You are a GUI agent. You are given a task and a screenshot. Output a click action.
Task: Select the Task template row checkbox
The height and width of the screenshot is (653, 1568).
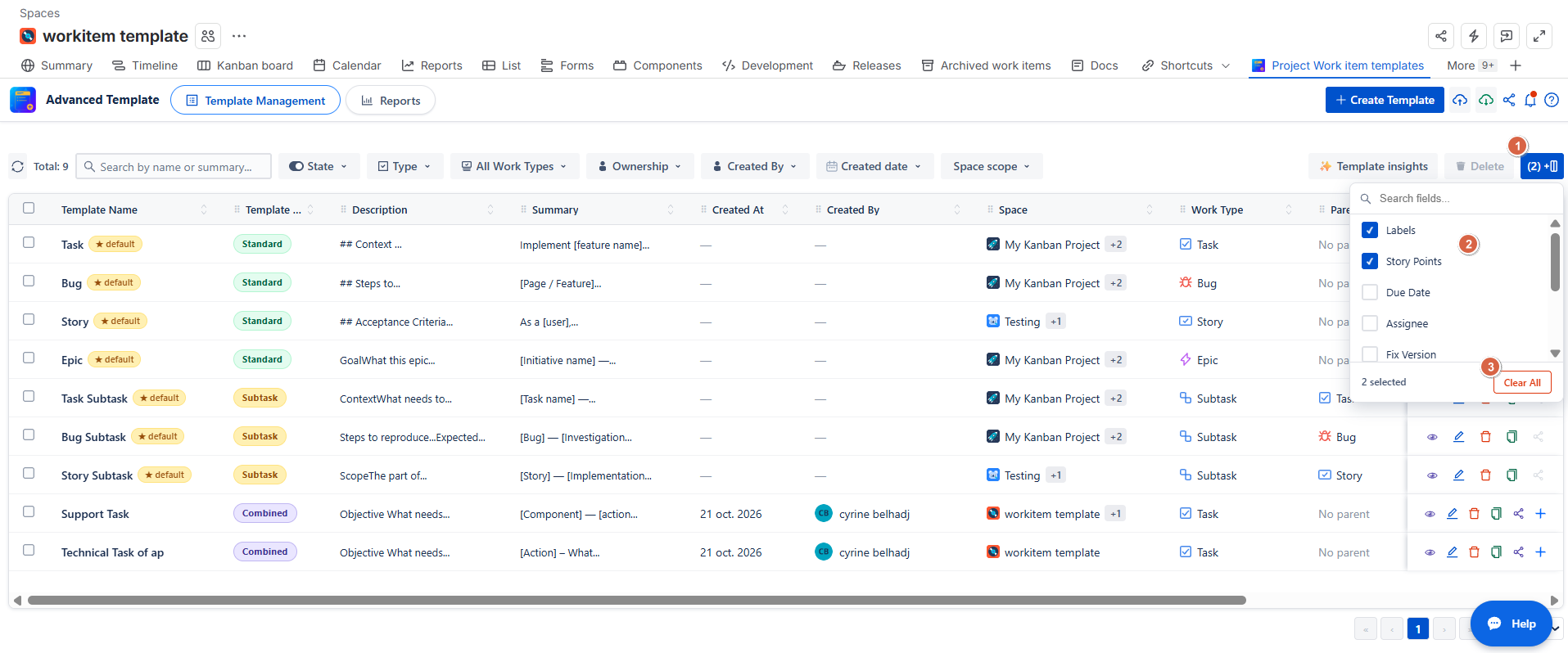click(29, 242)
